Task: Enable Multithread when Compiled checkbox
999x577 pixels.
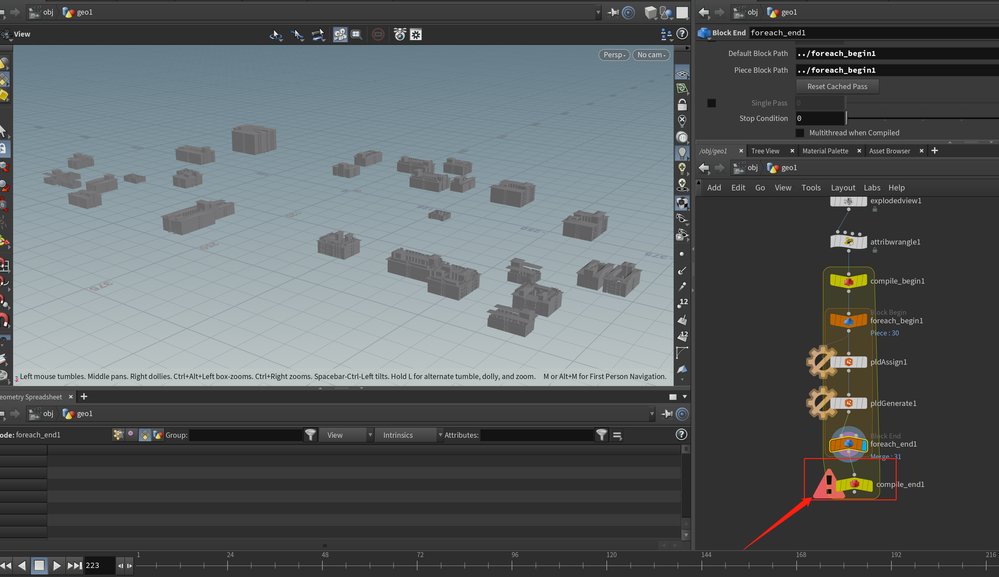Action: coord(800,133)
